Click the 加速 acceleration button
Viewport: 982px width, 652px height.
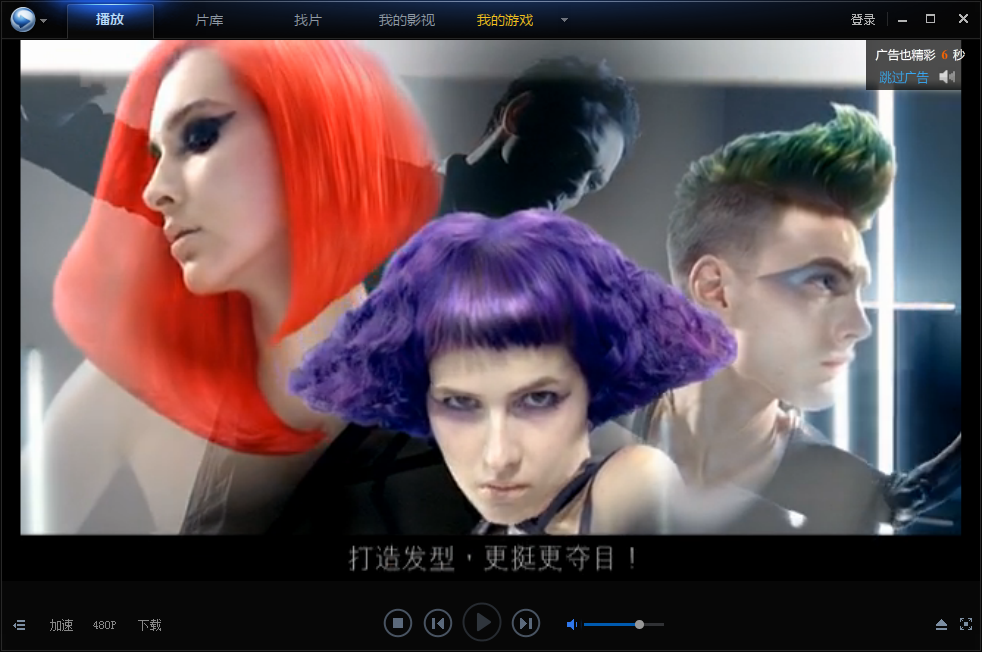[x=61, y=625]
